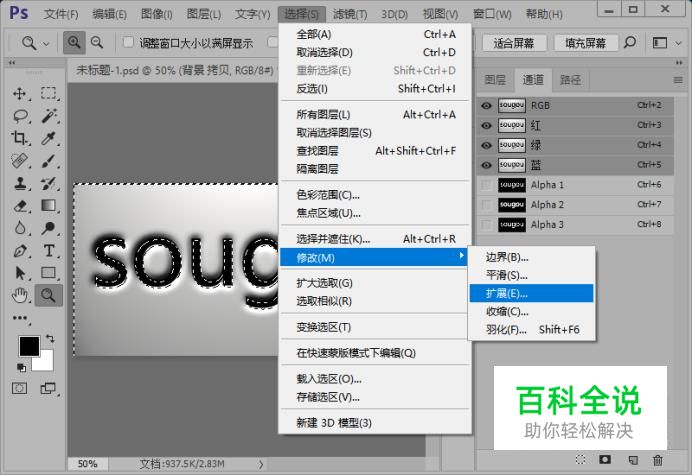Select the Clone Stamp tool
The image size is (692, 475).
(x=19, y=183)
